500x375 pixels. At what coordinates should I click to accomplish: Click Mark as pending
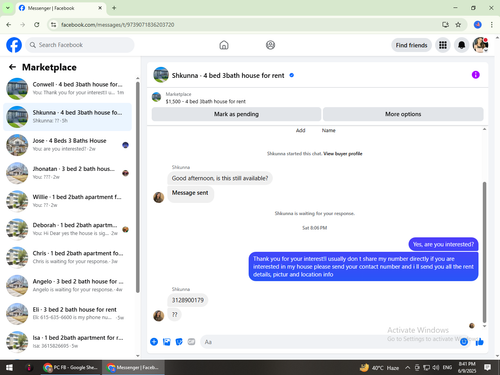[236, 114]
